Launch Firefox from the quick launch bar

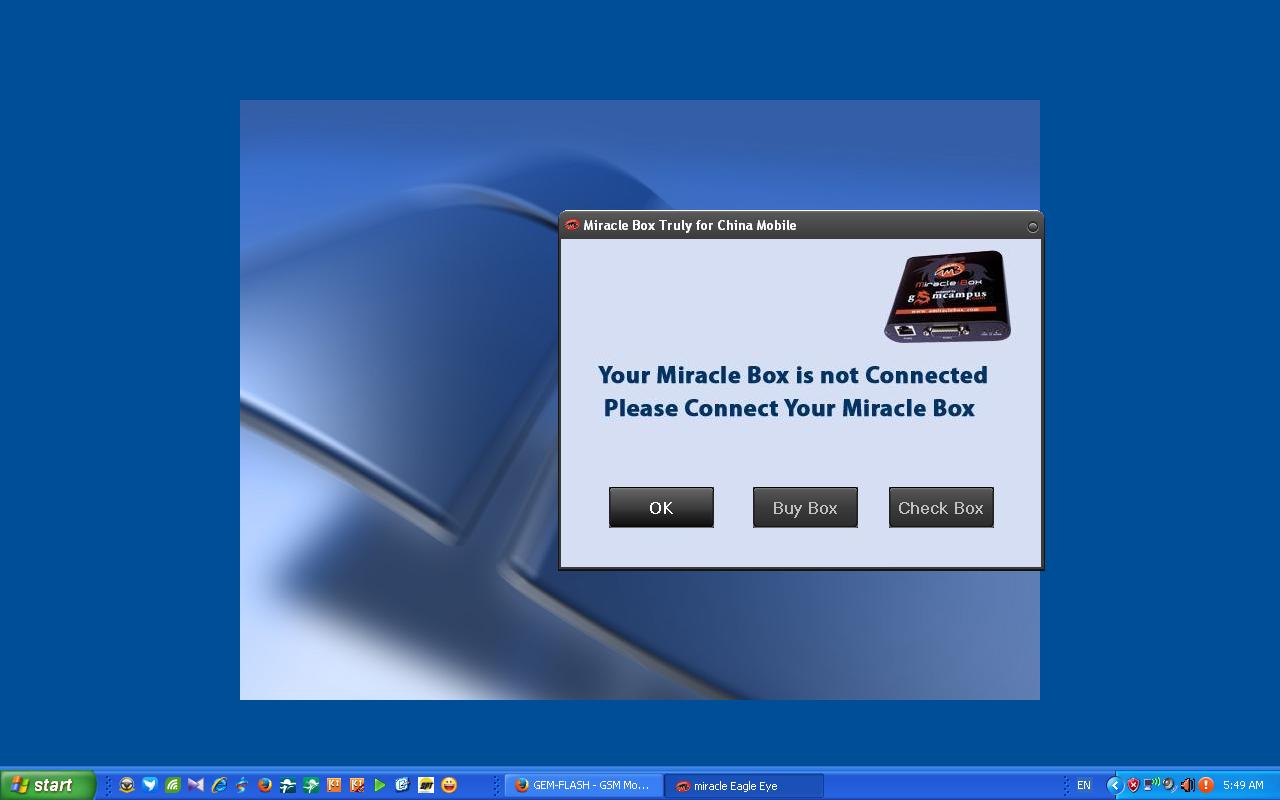point(265,785)
